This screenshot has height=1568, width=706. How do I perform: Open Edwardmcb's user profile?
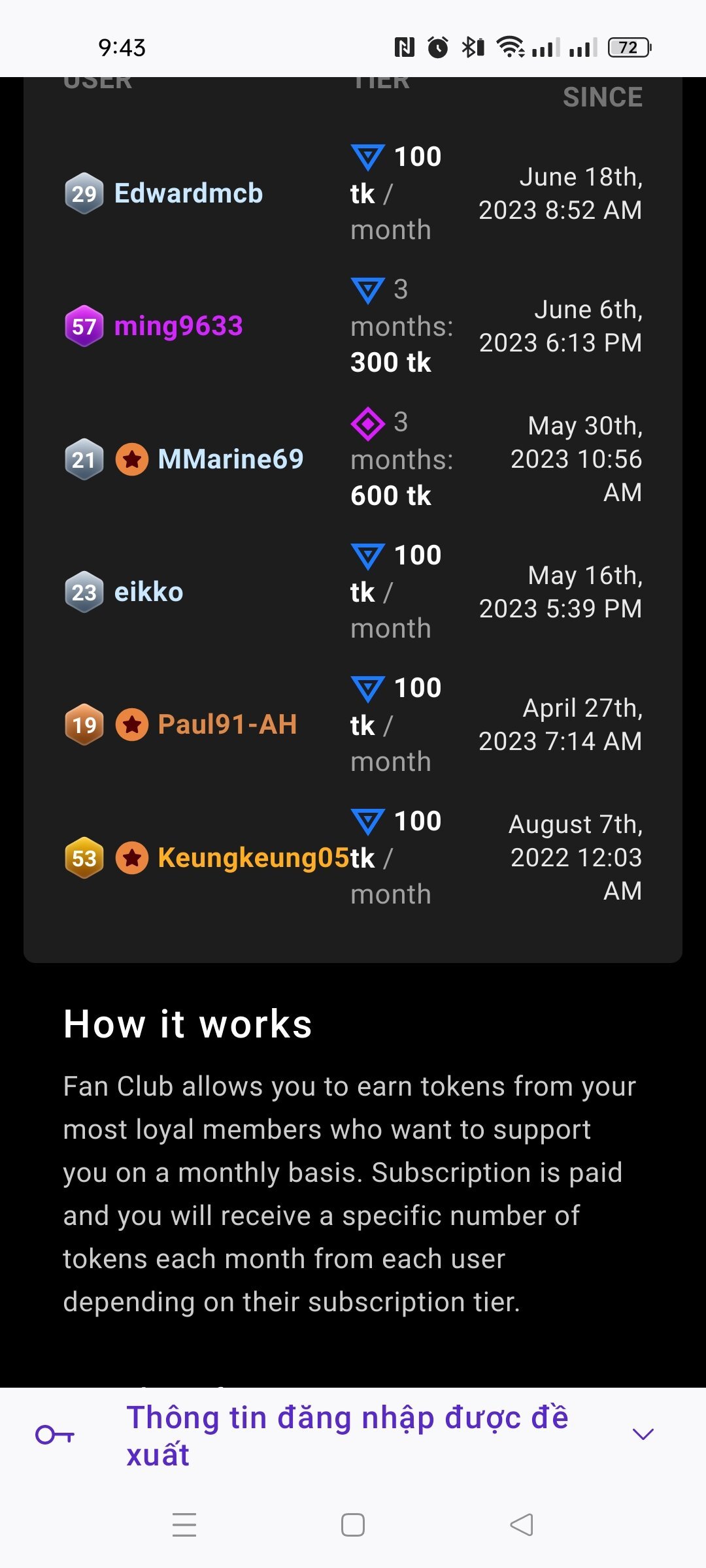pyautogui.click(x=188, y=193)
